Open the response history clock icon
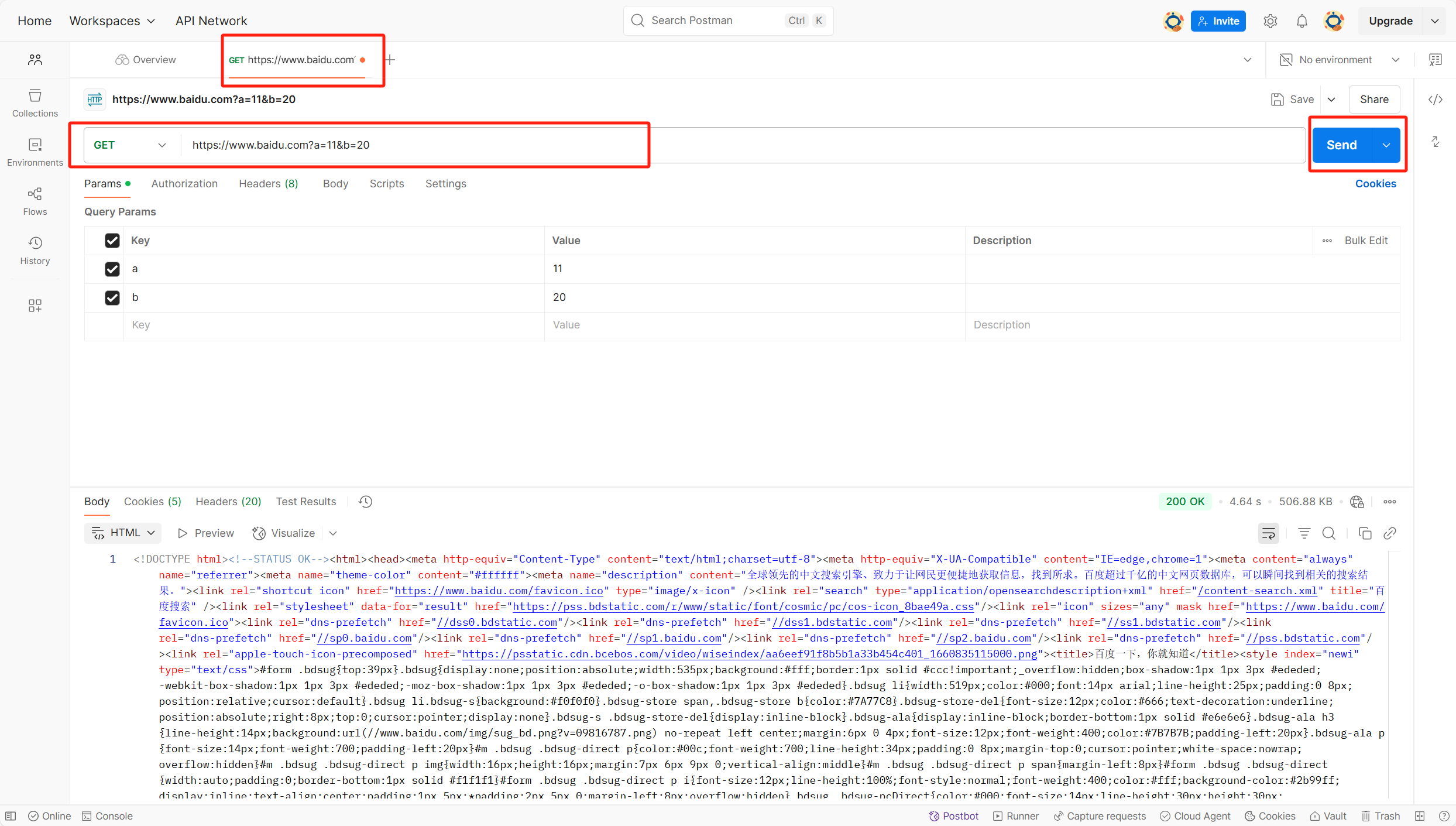1456x826 pixels. coord(365,502)
